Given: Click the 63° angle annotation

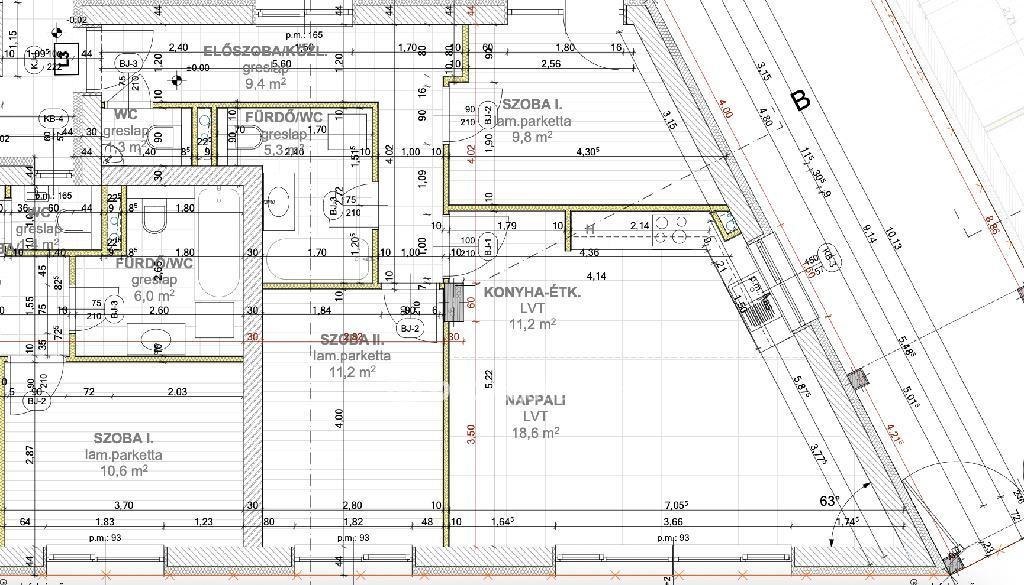Looking at the screenshot, I should click(828, 501).
